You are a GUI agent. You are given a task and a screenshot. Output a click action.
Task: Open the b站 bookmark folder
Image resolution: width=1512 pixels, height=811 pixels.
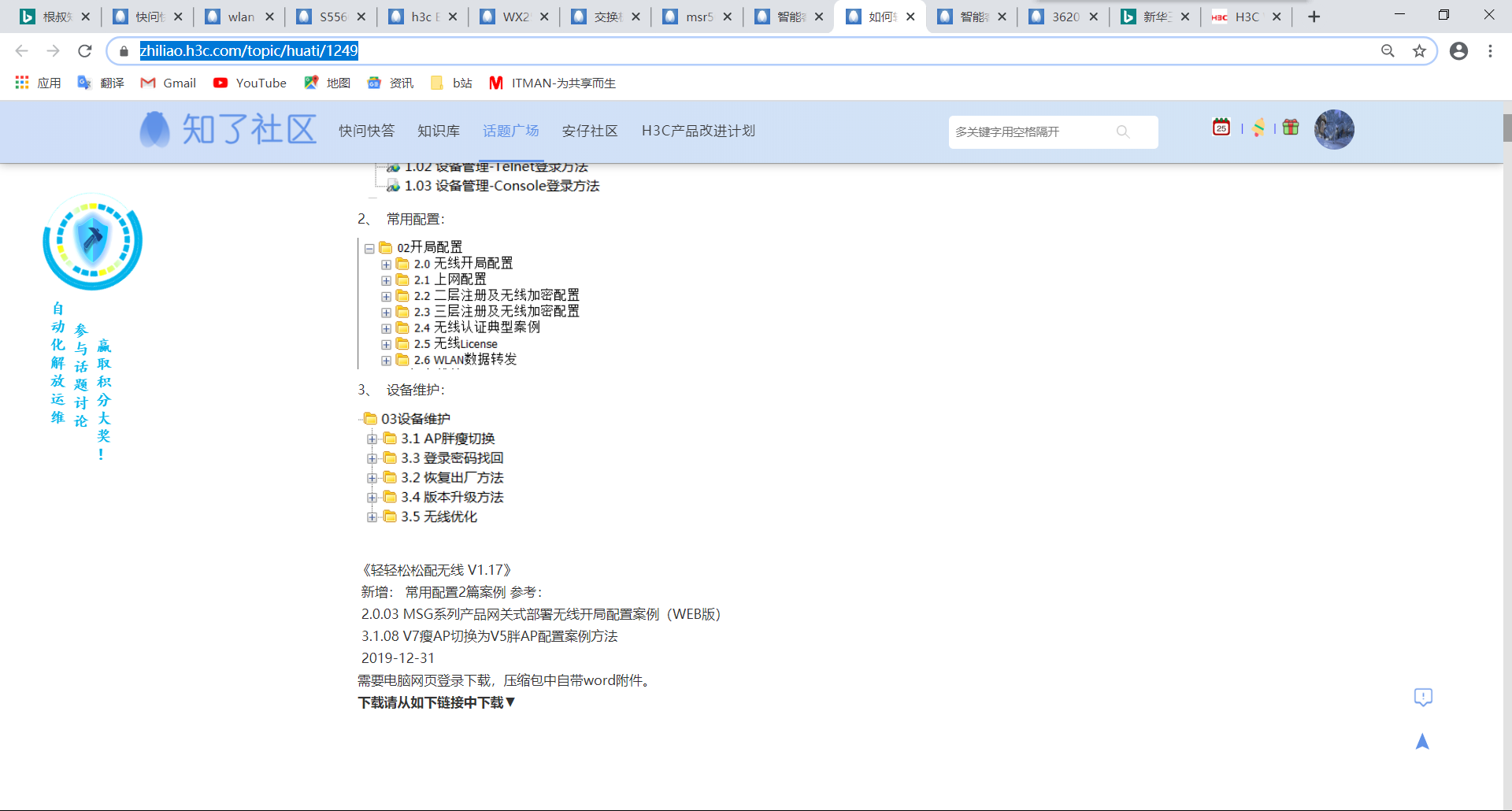pos(451,83)
